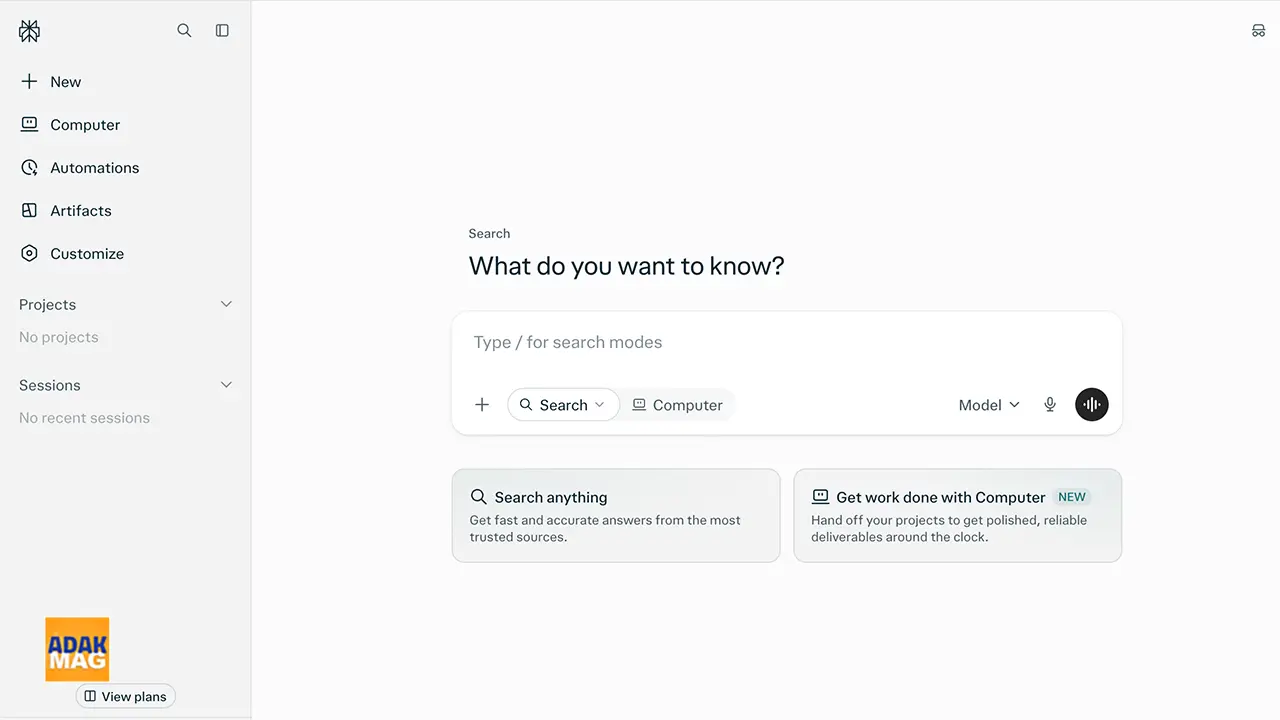The height and width of the screenshot is (720, 1280).
Task: Start voice dictation with the microphone icon
Action: pos(1050,405)
